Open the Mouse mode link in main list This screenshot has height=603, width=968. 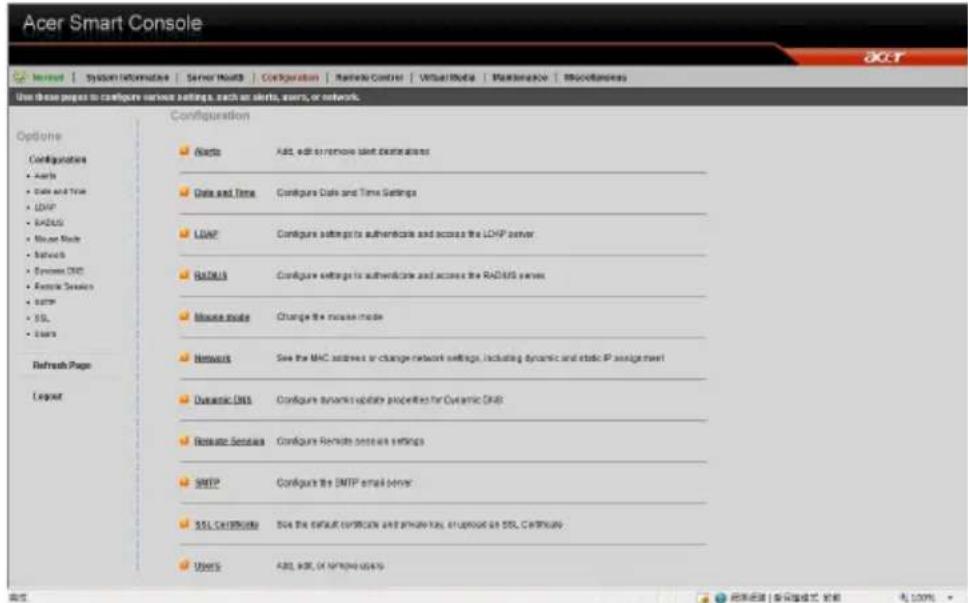tap(222, 317)
